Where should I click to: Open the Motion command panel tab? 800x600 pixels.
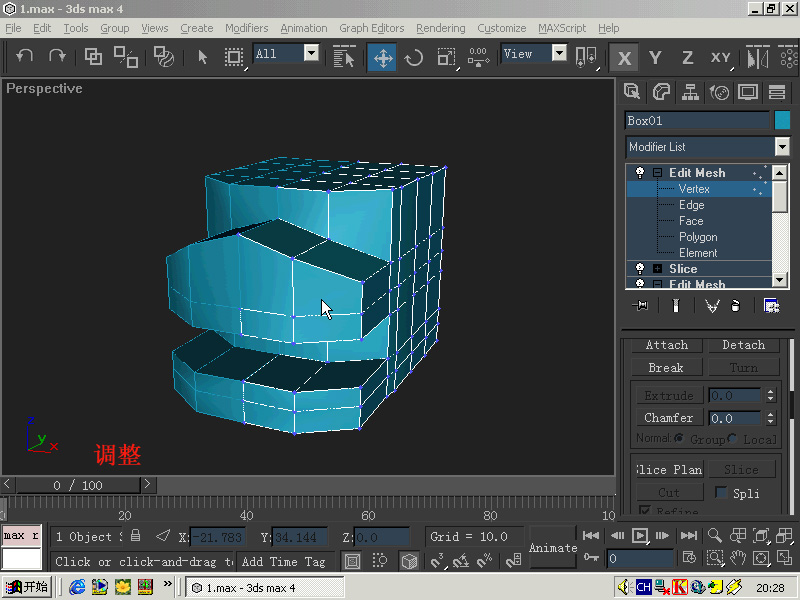tap(719, 92)
